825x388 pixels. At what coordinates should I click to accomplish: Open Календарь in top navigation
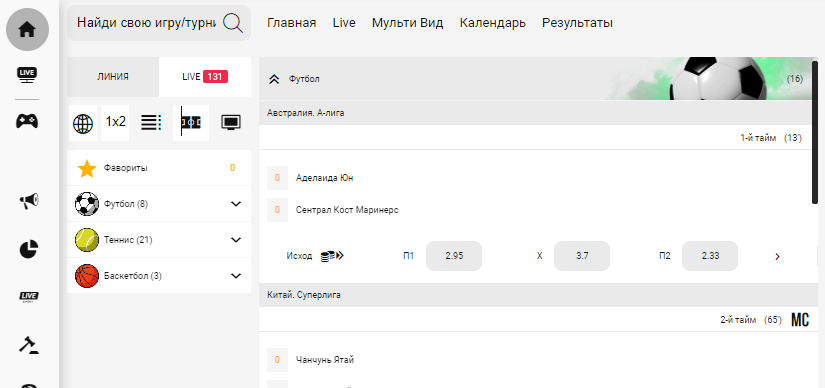492,24
